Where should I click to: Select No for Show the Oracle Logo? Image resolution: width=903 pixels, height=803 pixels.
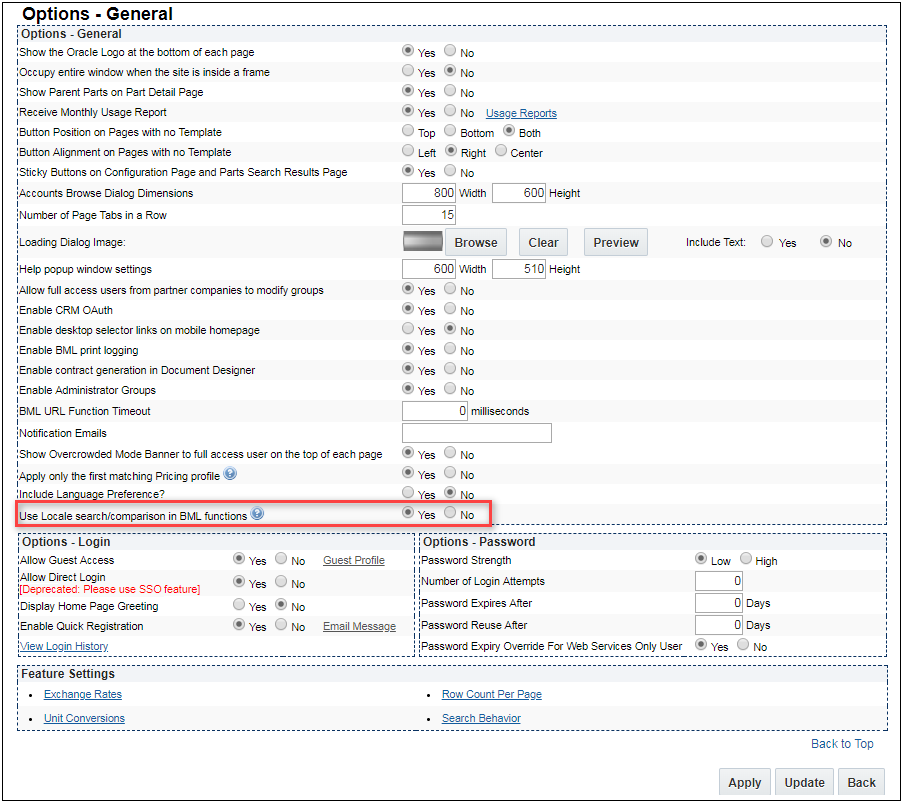coord(450,51)
